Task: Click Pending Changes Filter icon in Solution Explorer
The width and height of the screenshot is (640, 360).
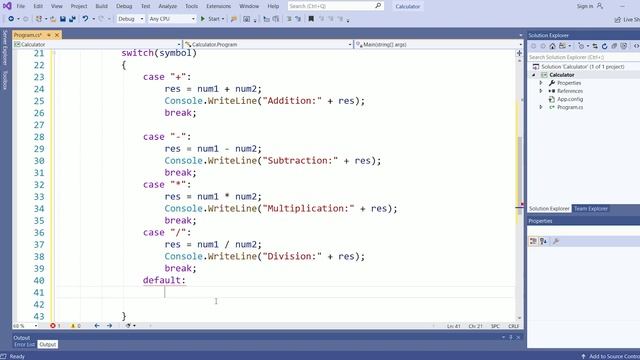Action: tap(581, 46)
